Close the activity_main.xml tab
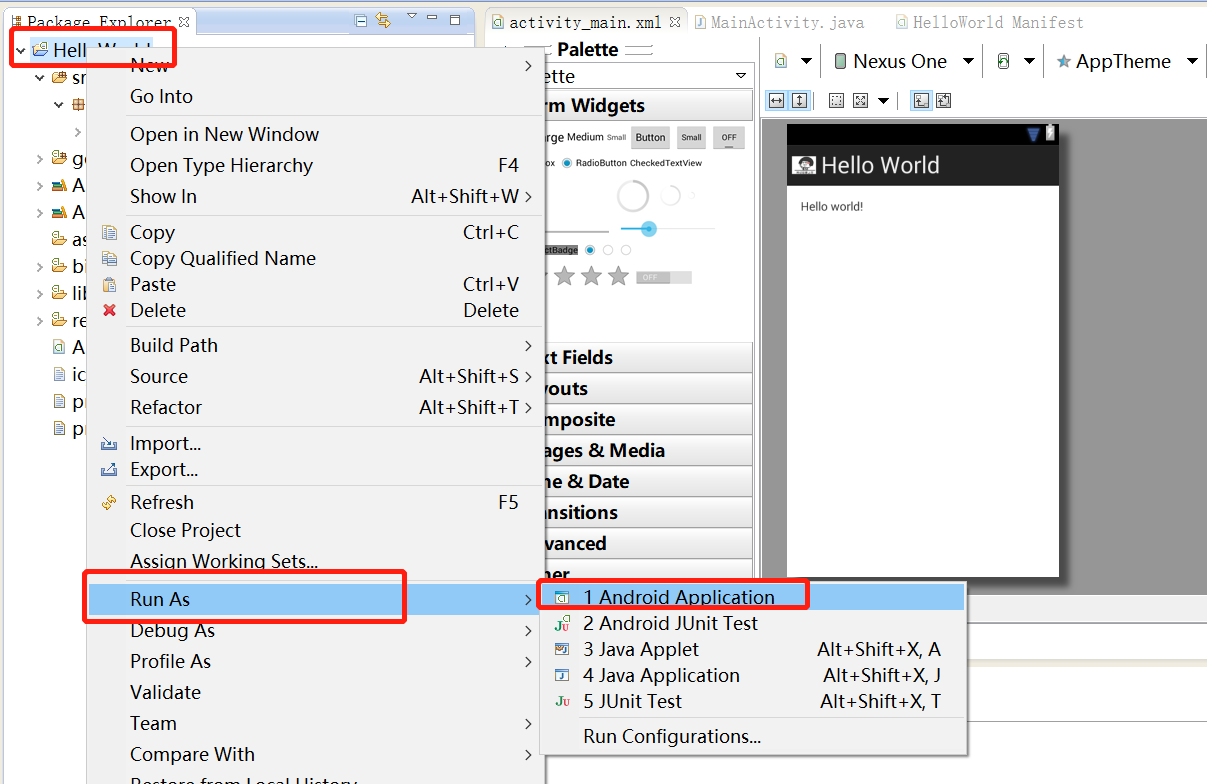 (674, 21)
